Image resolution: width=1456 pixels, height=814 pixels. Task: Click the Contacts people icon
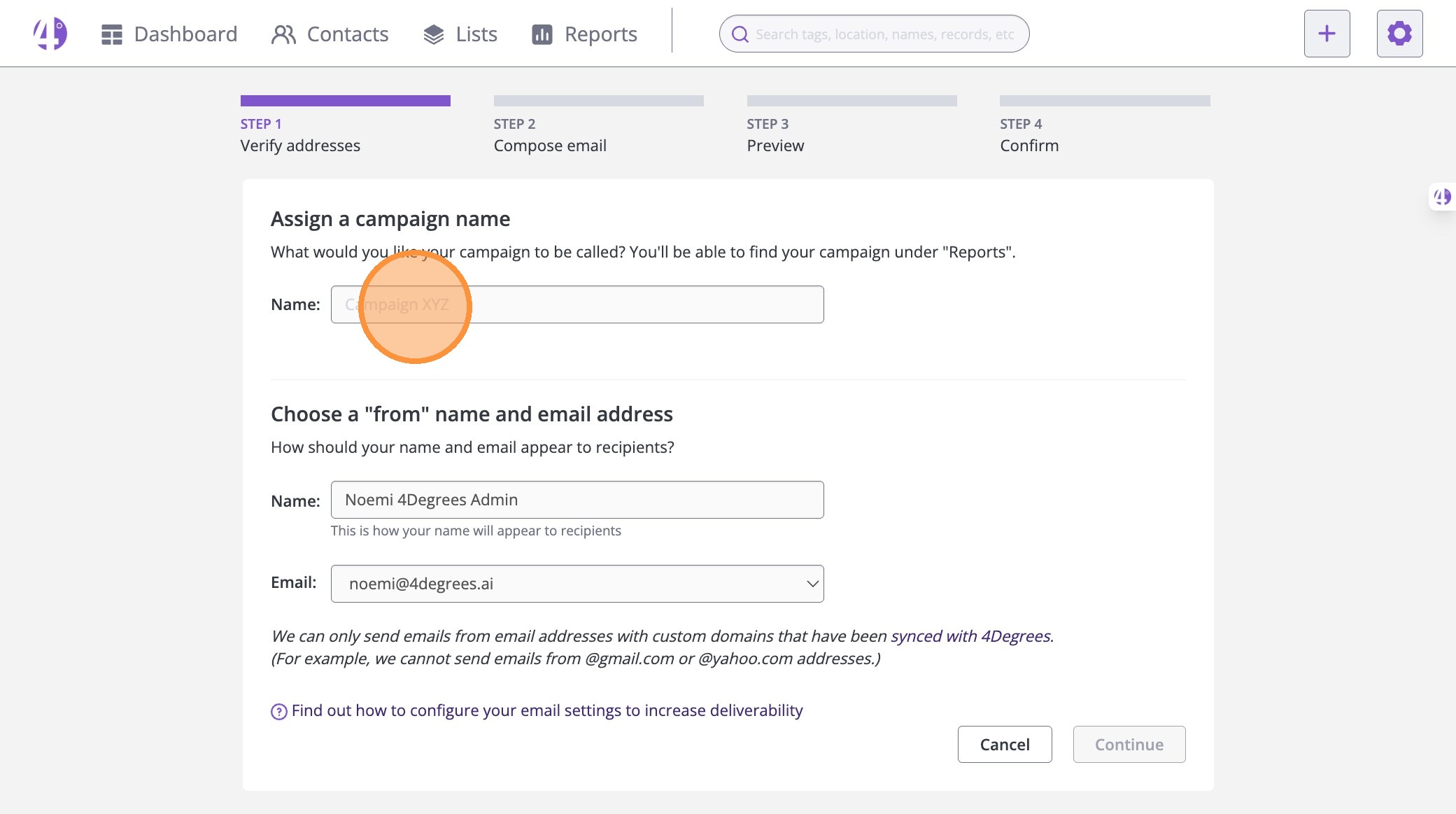point(283,34)
